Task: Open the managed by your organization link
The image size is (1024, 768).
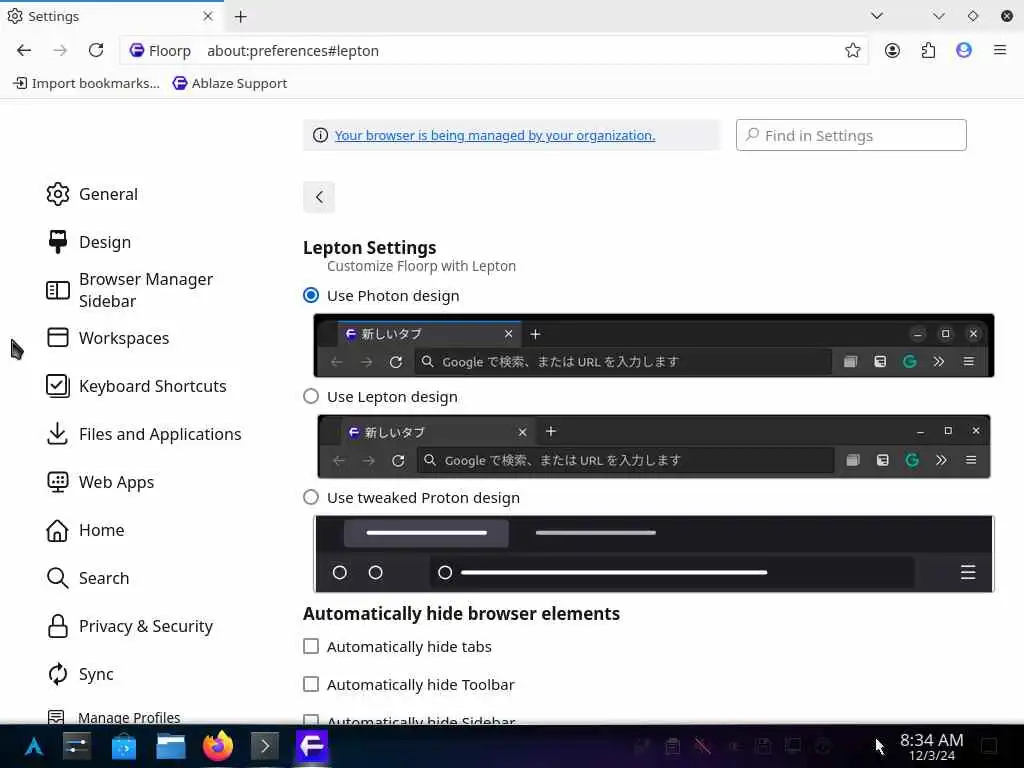Action: tap(494, 135)
